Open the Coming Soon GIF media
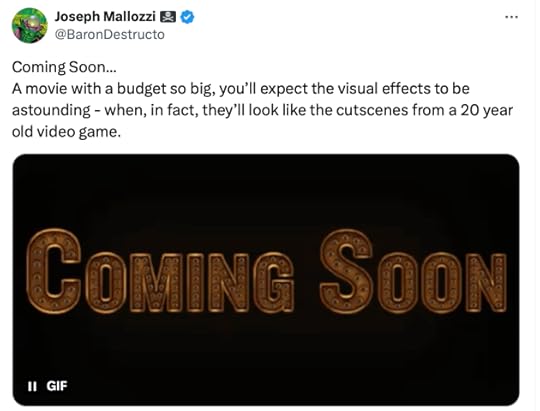 pos(266,280)
